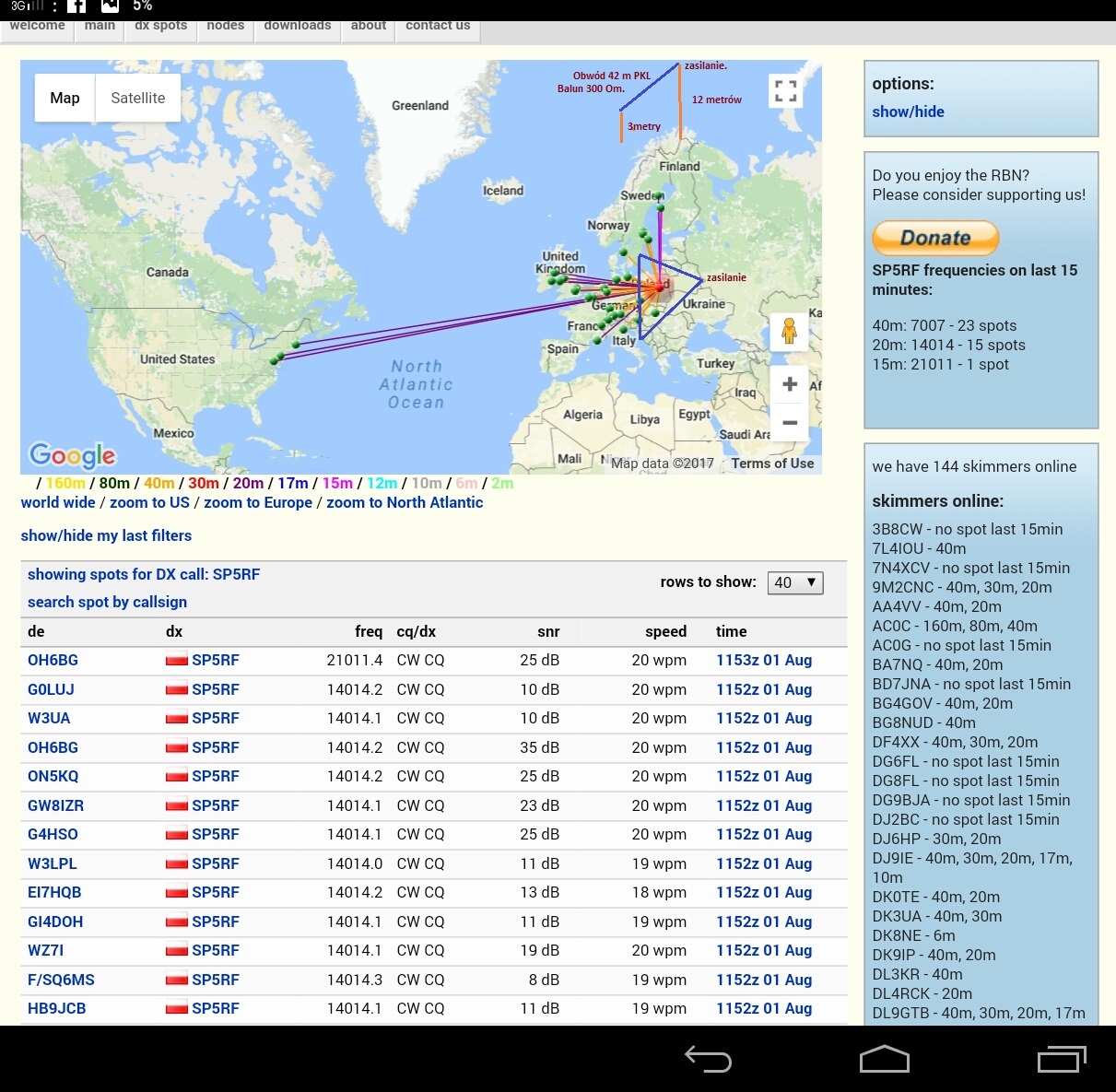The image size is (1116, 1092).
Task: Switch map to Satellite view
Action: (137, 98)
